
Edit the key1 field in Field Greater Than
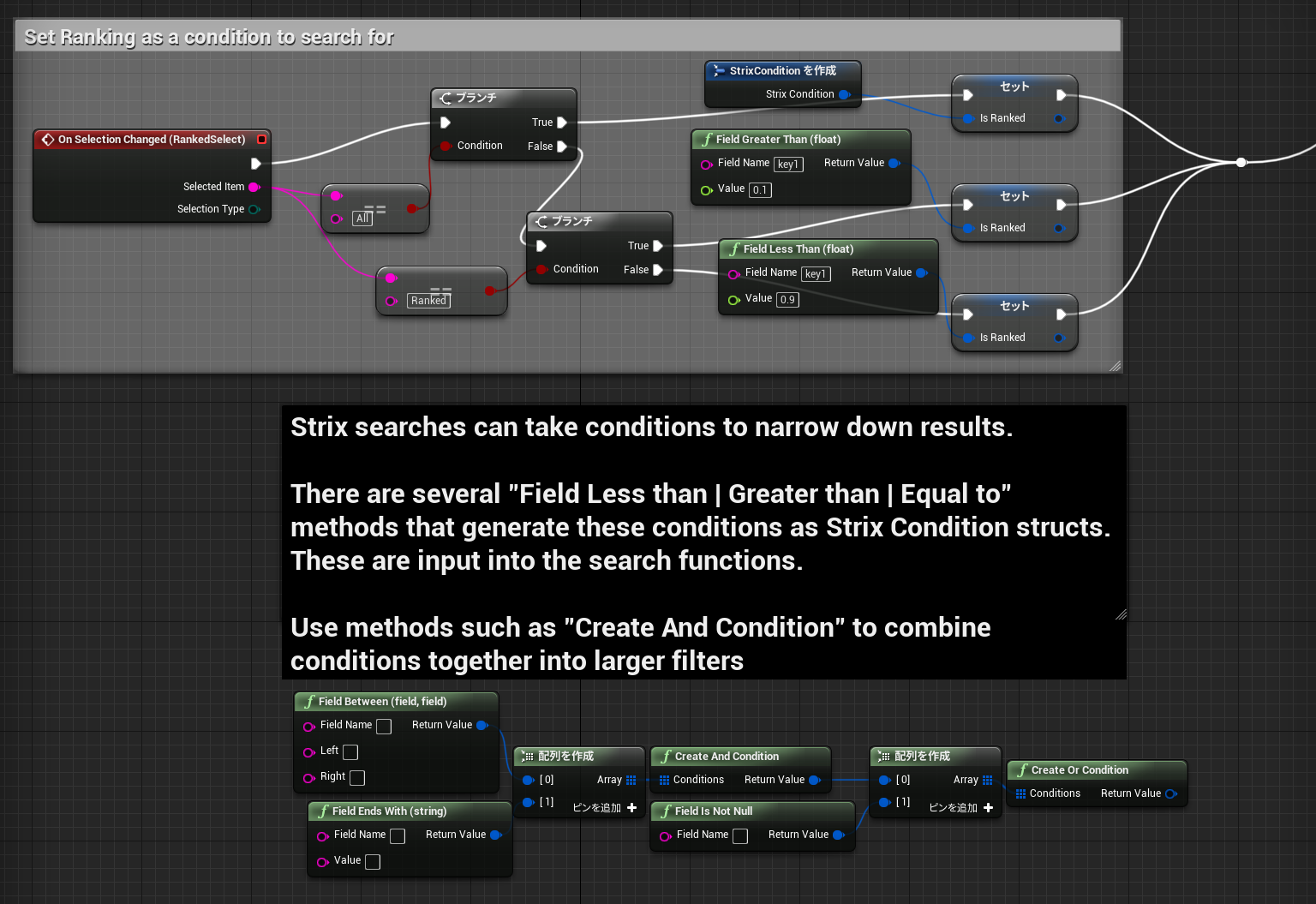pos(788,165)
